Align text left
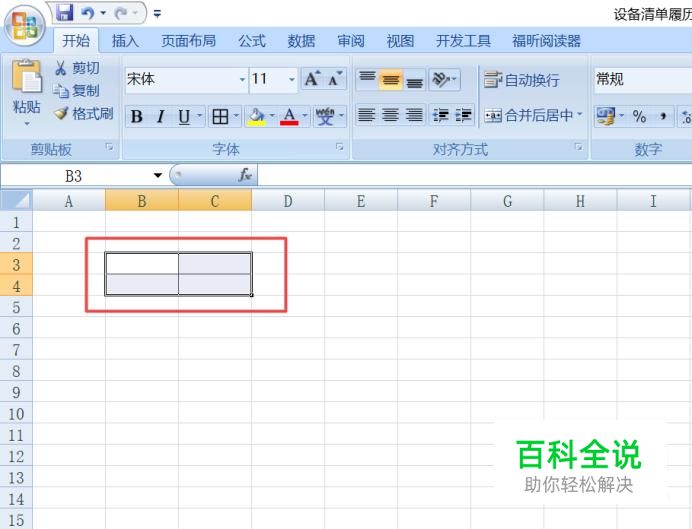Image resolution: width=692 pixels, height=529 pixels. pos(367,116)
